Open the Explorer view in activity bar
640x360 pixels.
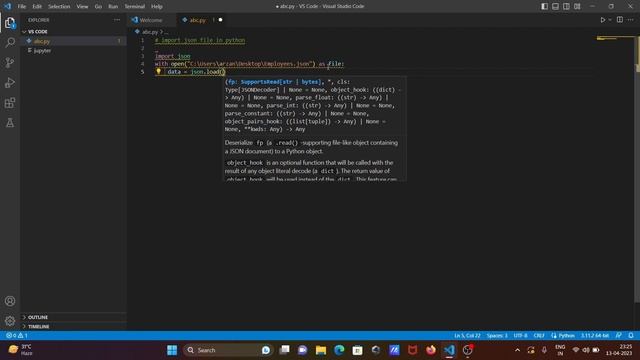click(10, 22)
